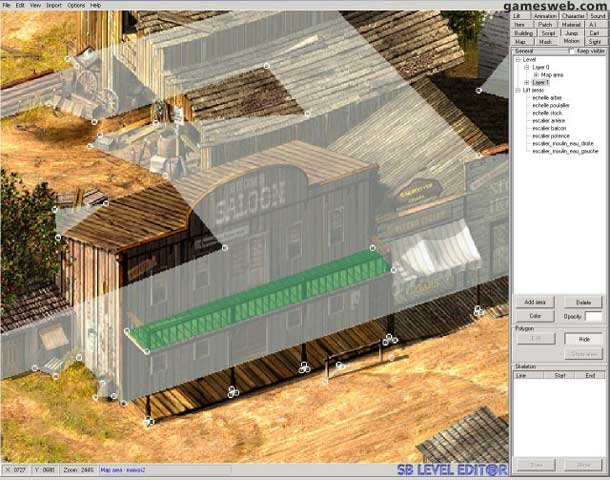Open the Import menu
This screenshot has width=610, height=480.
53,5
